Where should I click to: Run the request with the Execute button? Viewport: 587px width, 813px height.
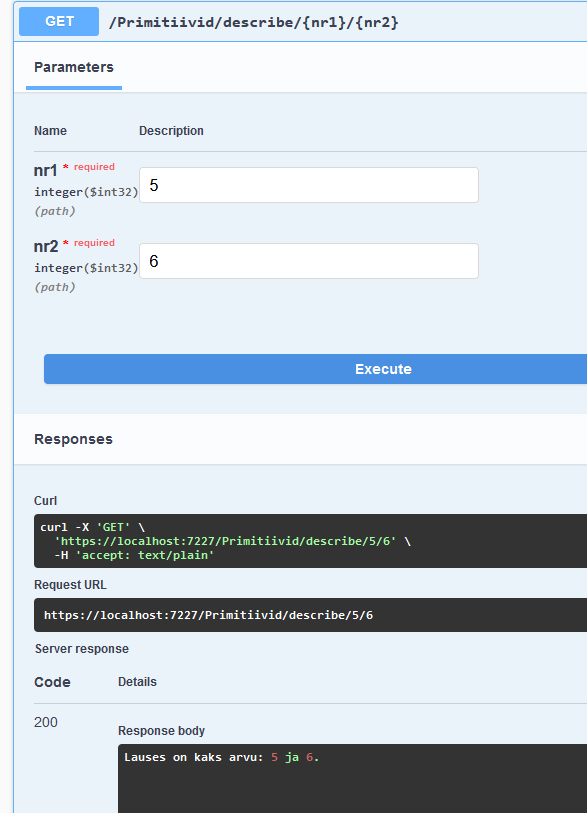pos(315,369)
